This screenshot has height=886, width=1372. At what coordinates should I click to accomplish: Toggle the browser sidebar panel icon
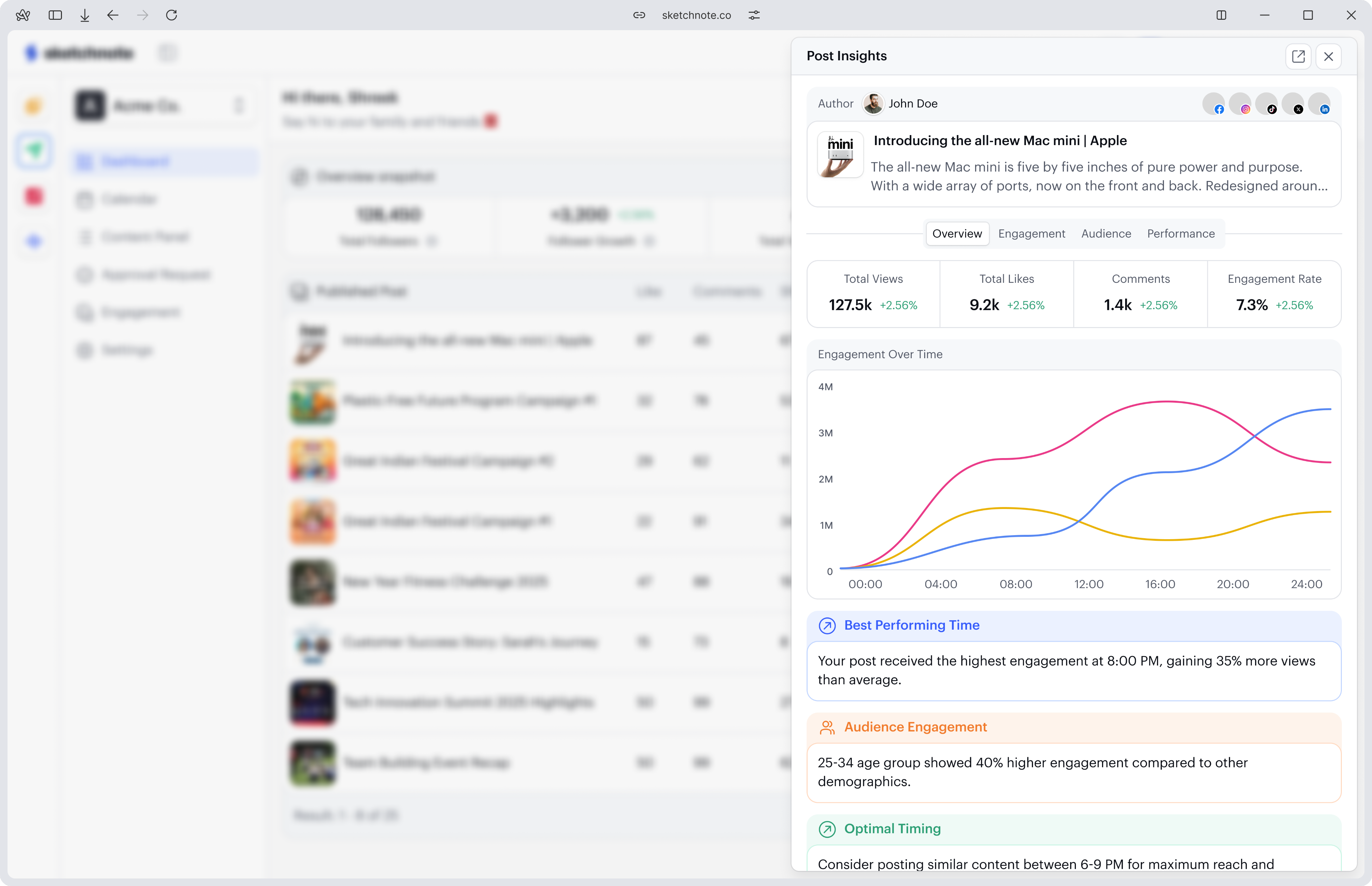click(x=55, y=15)
